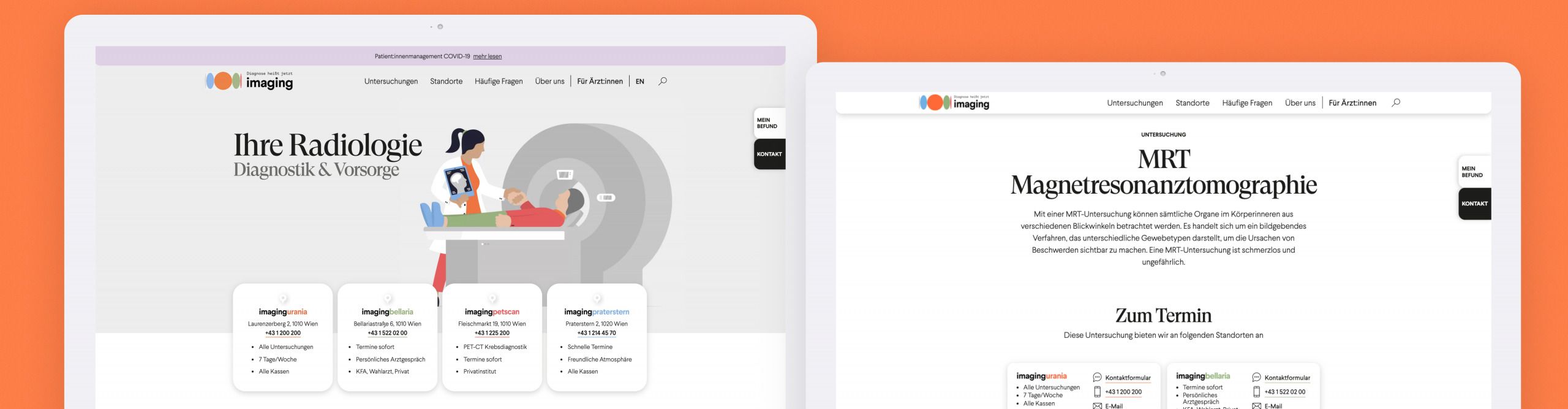Switch language to EN
Viewport: 1568px width, 409px height.
point(639,82)
